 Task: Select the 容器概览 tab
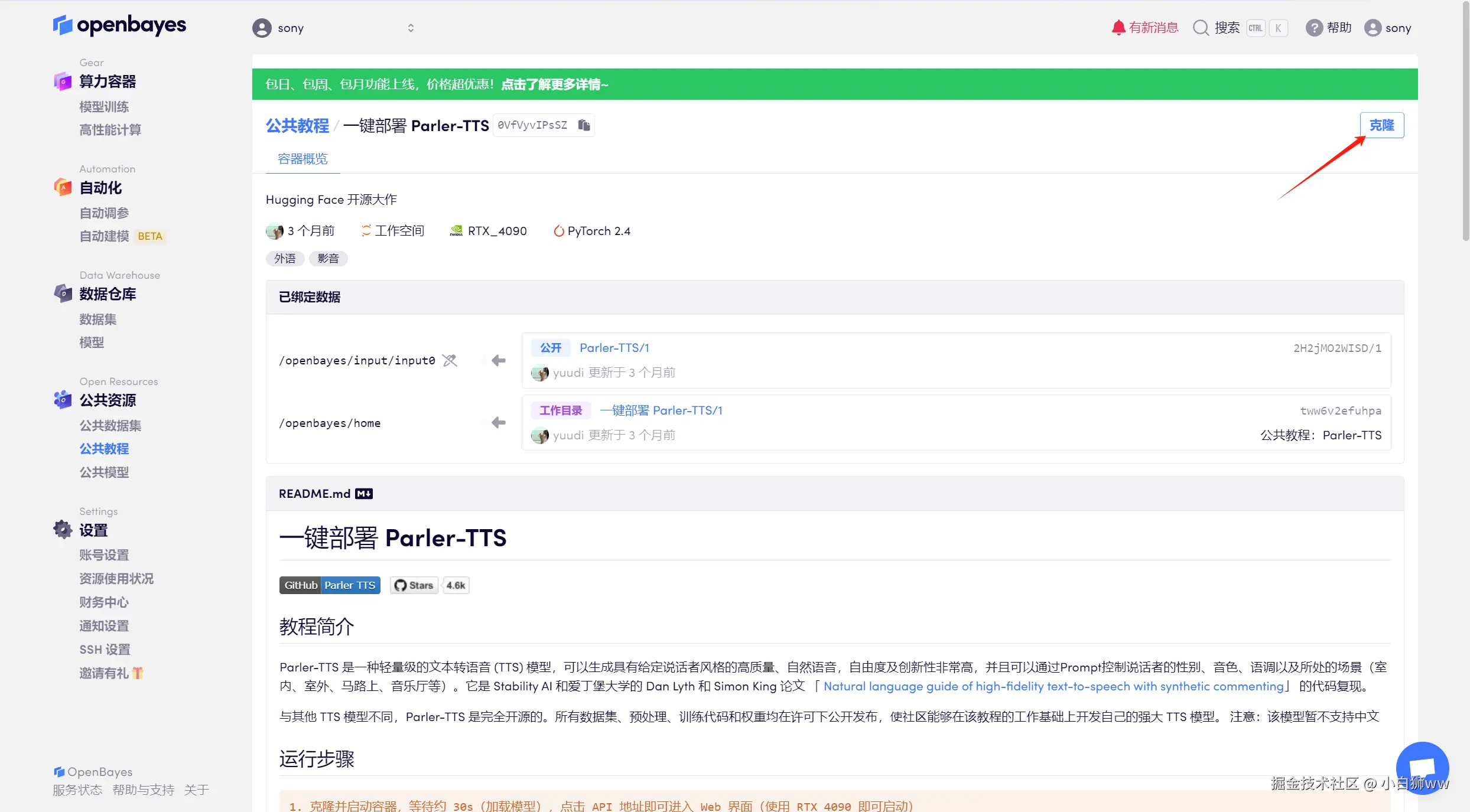(303, 159)
